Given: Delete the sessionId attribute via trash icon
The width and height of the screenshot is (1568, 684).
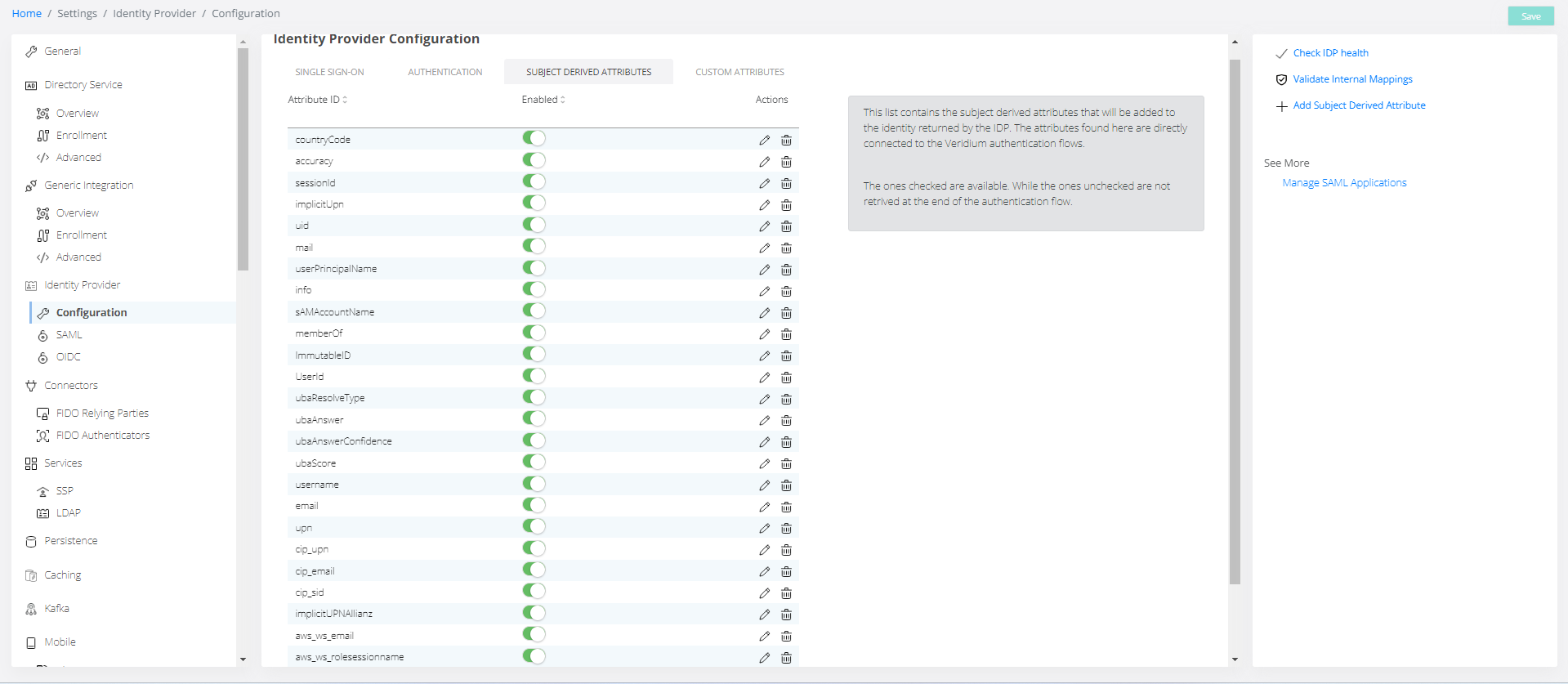Looking at the screenshot, I should pos(786,184).
